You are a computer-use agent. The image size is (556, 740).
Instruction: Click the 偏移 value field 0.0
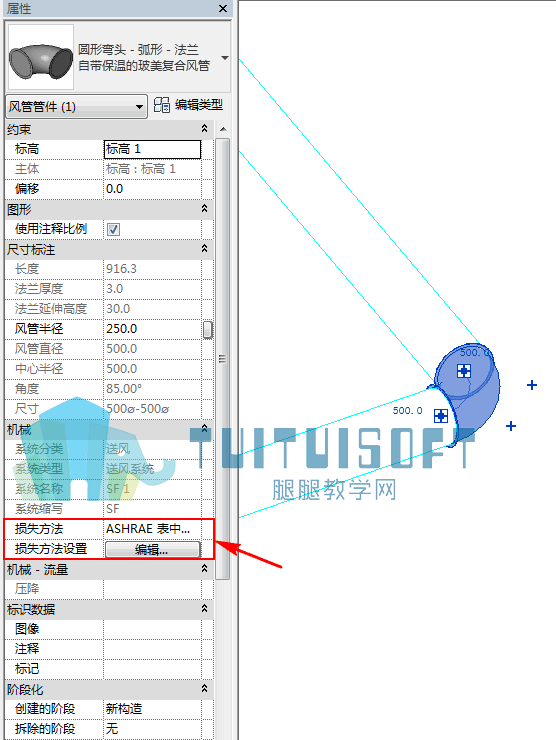pyautogui.click(x=152, y=189)
